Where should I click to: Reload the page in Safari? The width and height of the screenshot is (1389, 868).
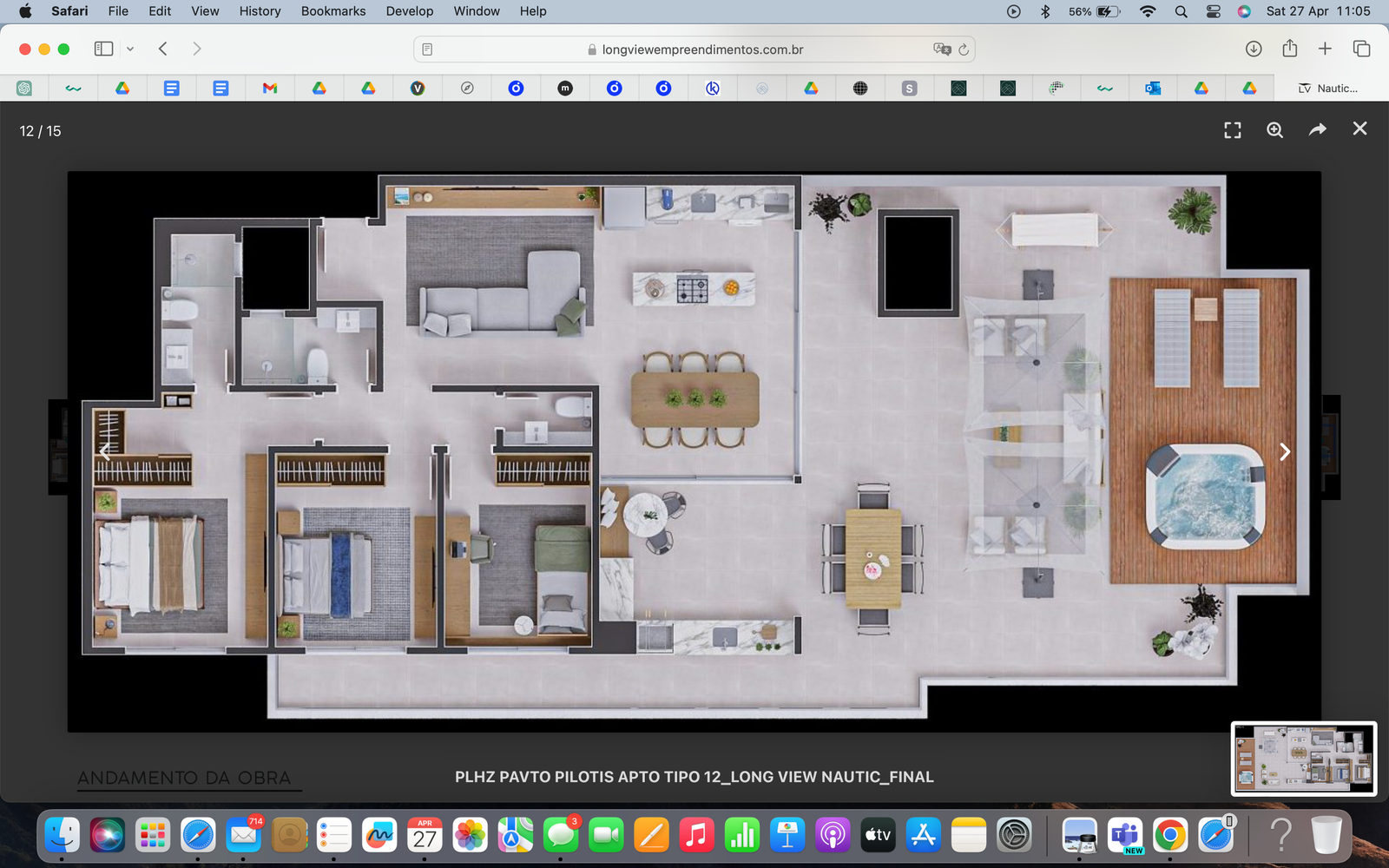pos(964,49)
